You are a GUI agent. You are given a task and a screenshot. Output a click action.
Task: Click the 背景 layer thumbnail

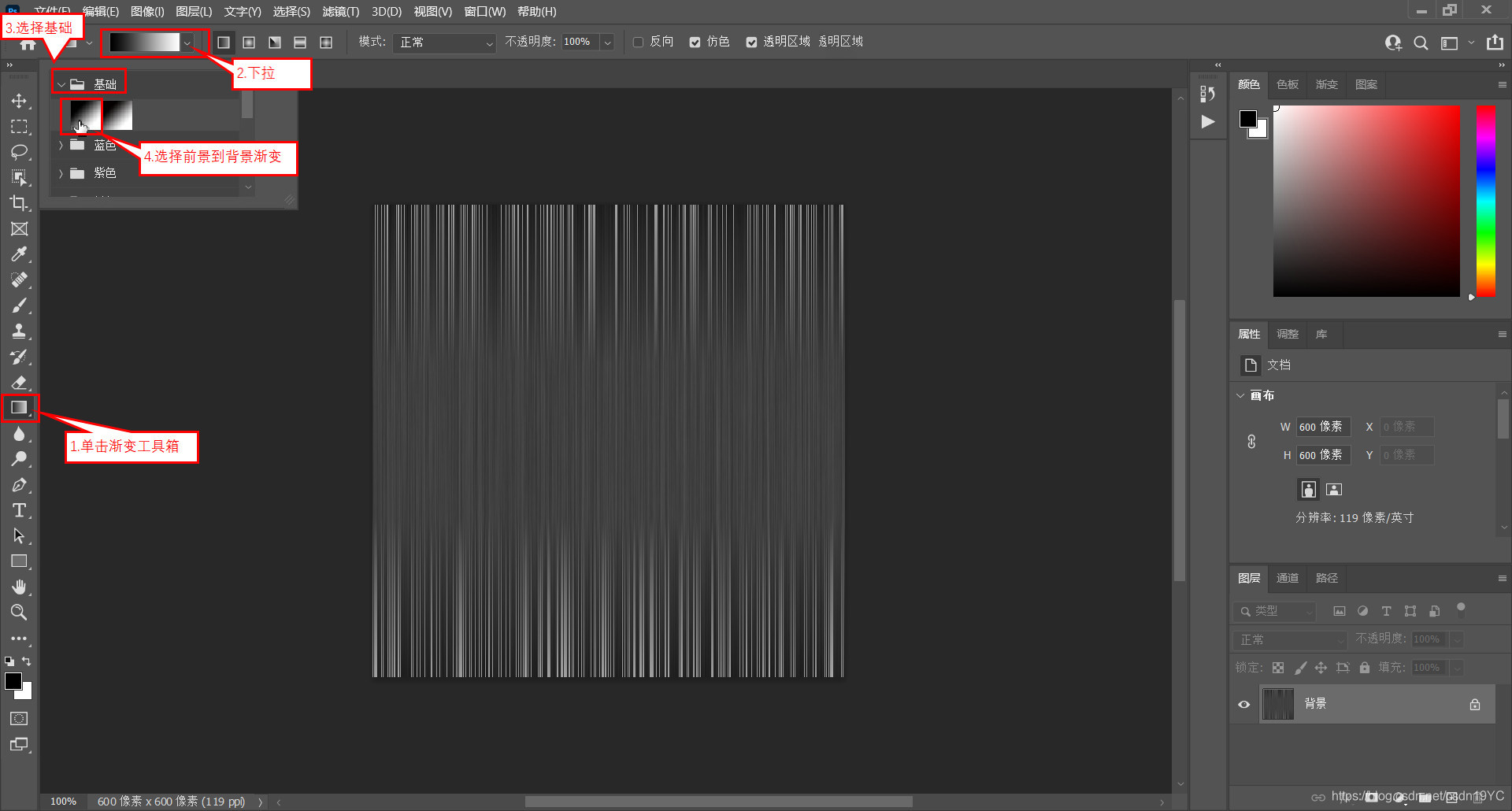click(x=1277, y=704)
